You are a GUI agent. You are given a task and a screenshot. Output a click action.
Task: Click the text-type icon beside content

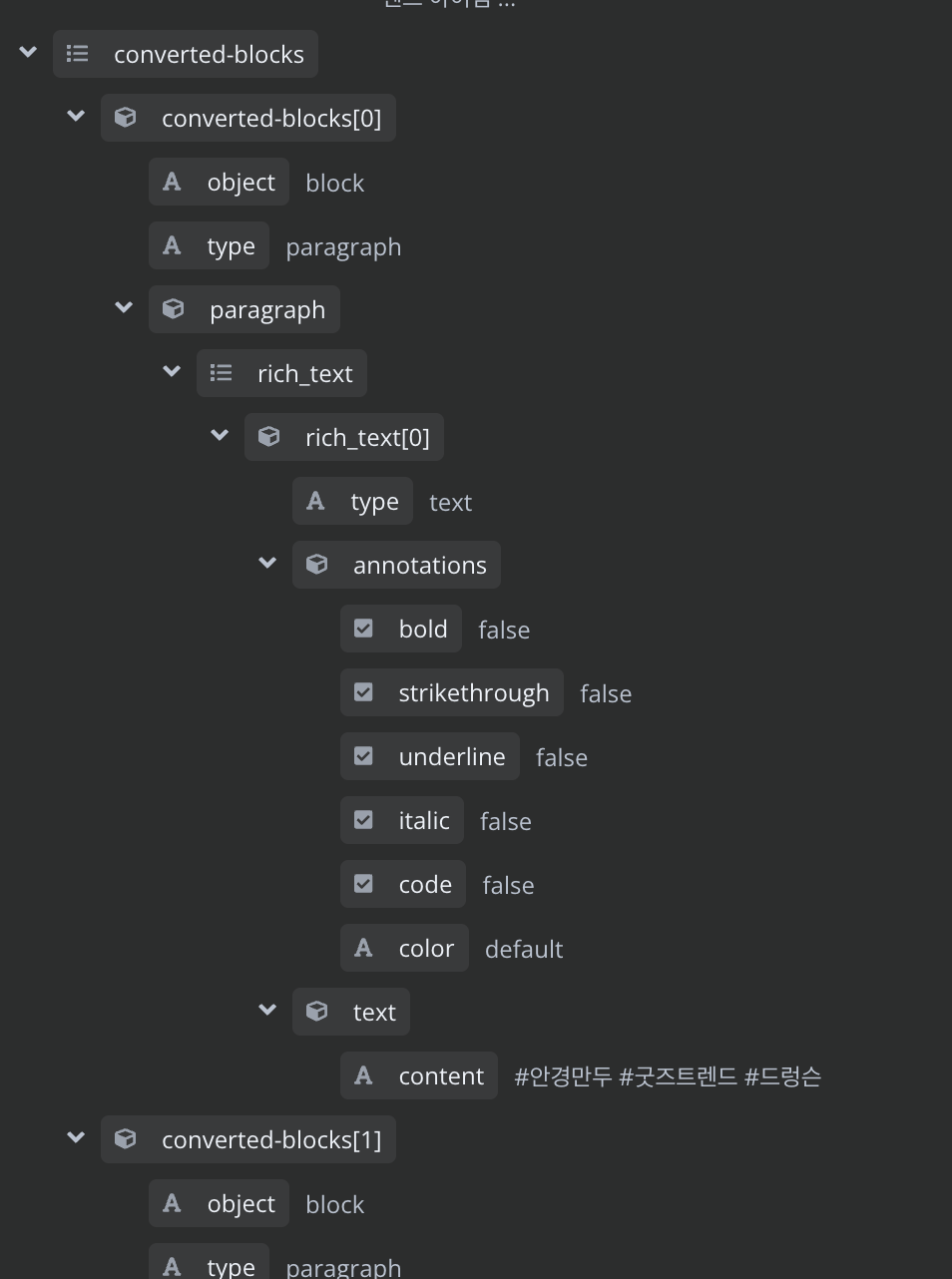[363, 1075]
